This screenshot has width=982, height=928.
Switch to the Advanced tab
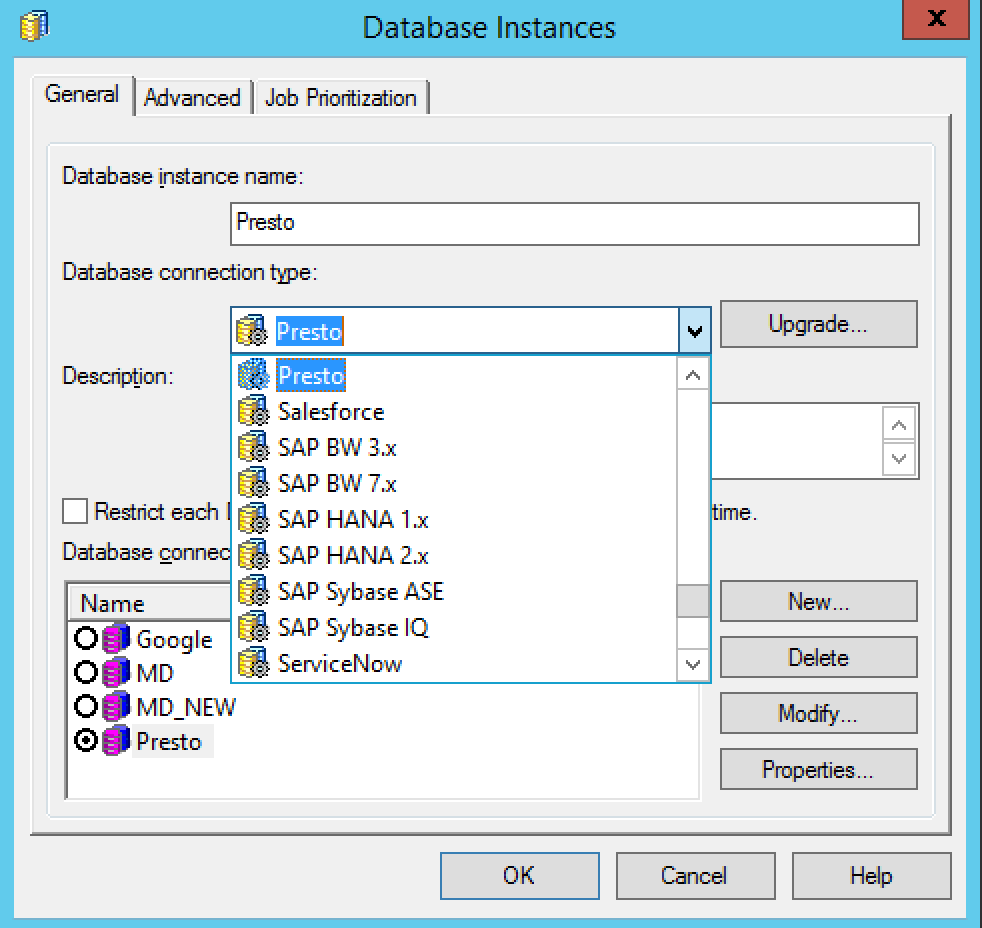pyautogui.click(x=192, y=98)
